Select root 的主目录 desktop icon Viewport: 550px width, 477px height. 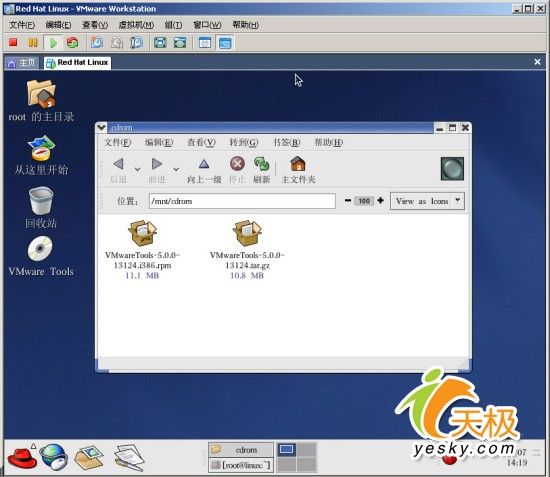click(x=41, y=100)
